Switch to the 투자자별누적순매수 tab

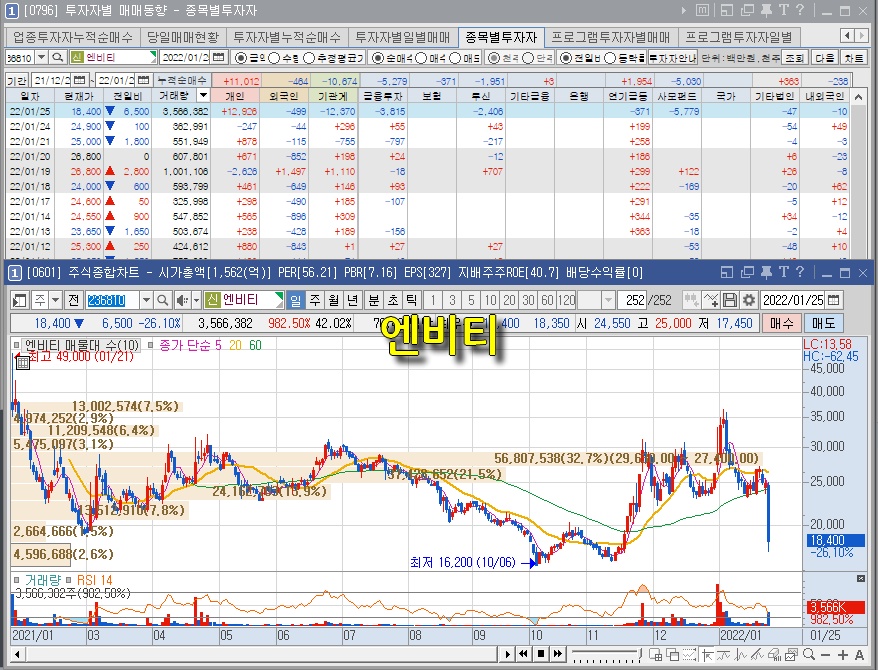287,38
